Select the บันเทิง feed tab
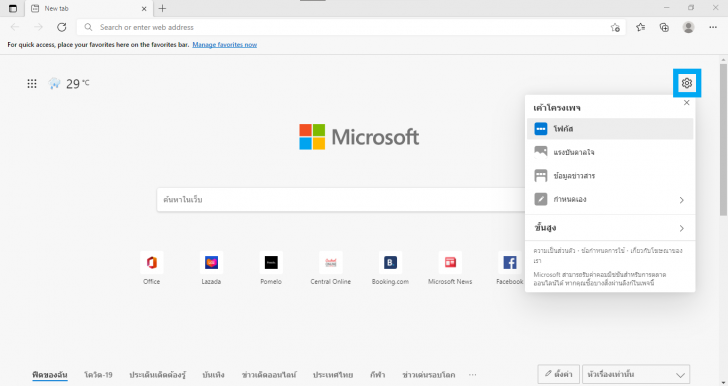The height and width of the screenshot is (386, 728). 214,374
